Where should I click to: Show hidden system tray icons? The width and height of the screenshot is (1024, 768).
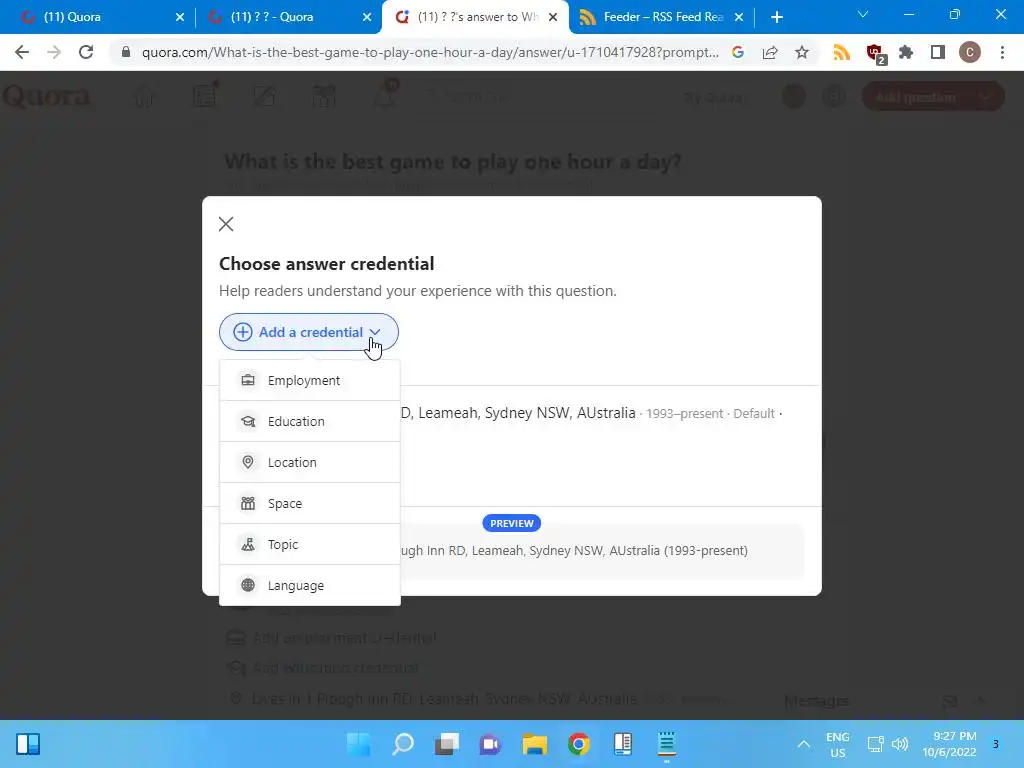pyautogui.click(x=804, y=744)
